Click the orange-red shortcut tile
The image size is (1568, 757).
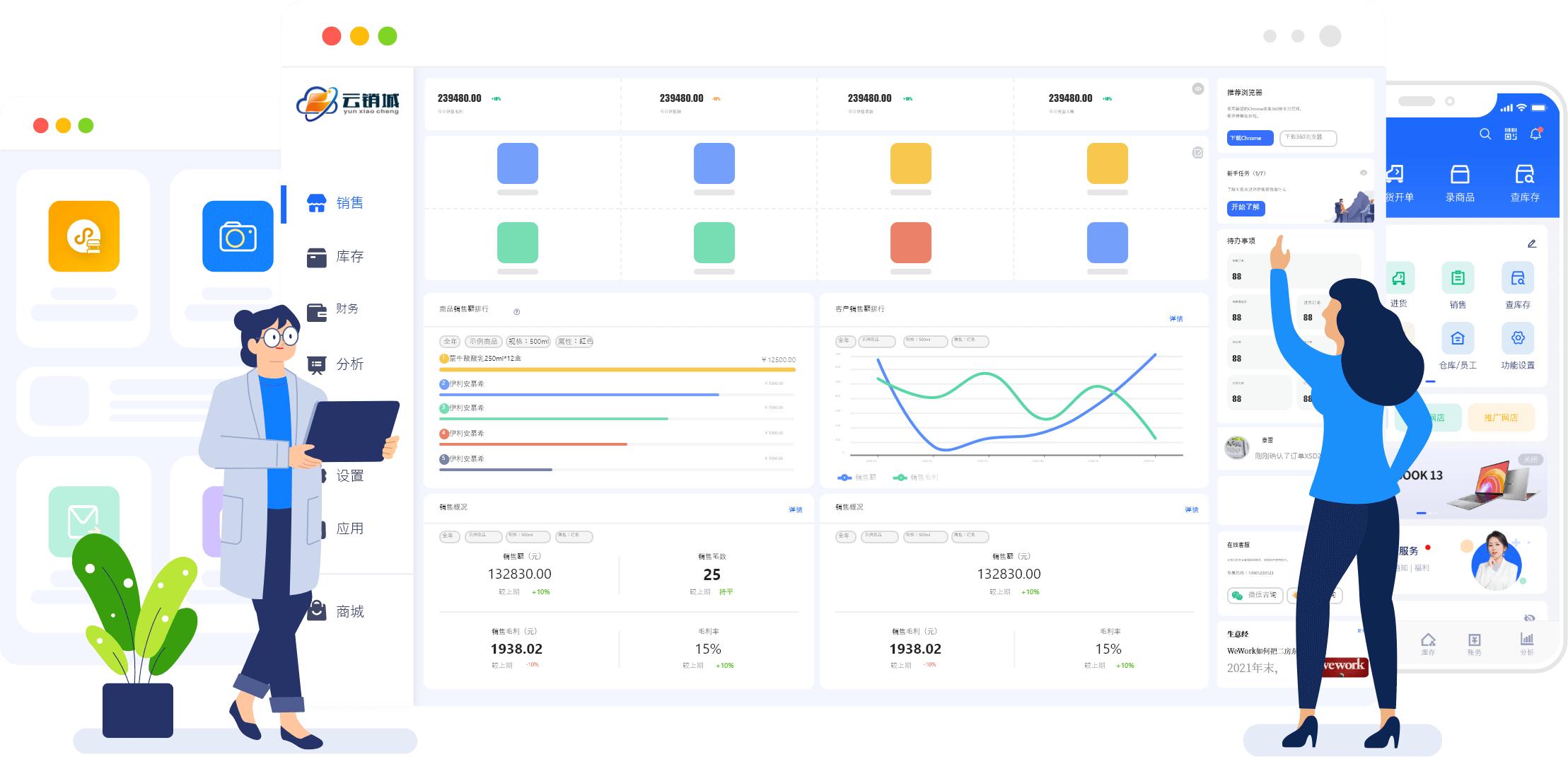coord(910,242)
